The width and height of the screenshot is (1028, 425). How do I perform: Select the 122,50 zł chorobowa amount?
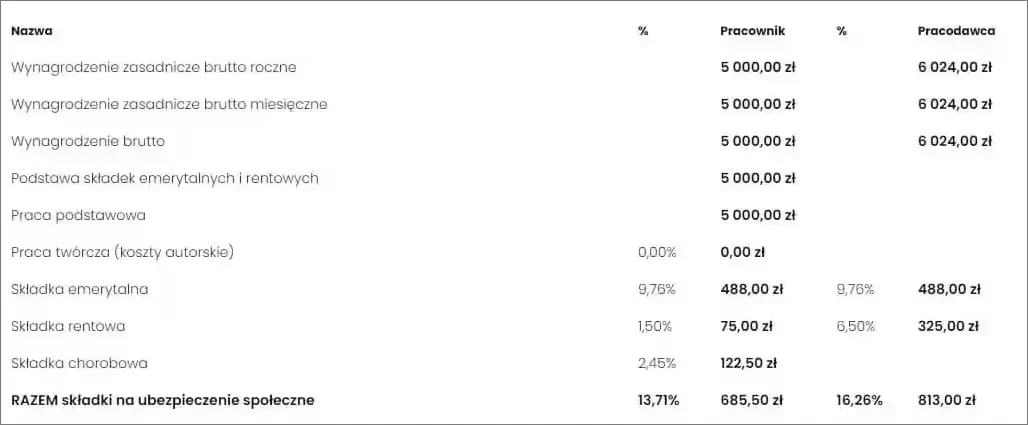(x=749, y=363)
